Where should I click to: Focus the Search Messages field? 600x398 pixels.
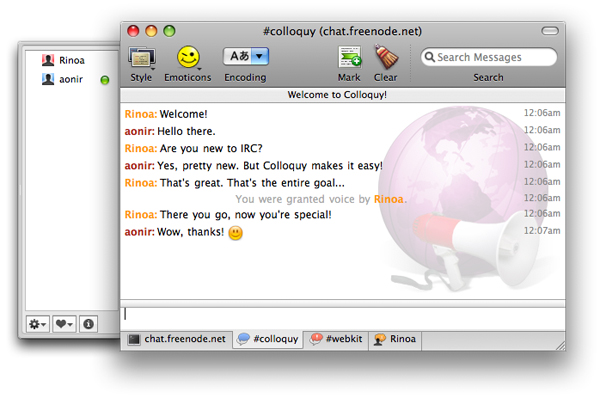[x=489, y=57]
